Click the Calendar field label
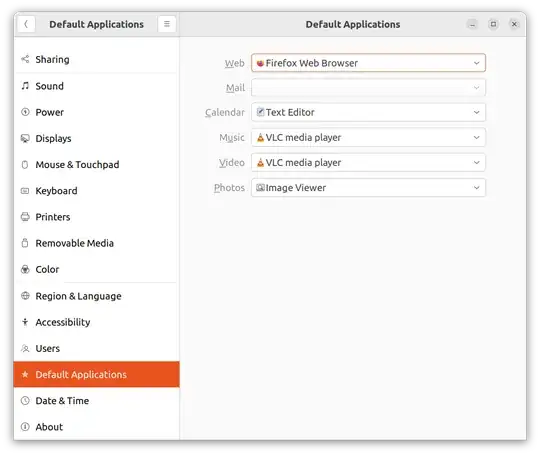The width and height of the screenshot is (540, 455). click(225, 112)
